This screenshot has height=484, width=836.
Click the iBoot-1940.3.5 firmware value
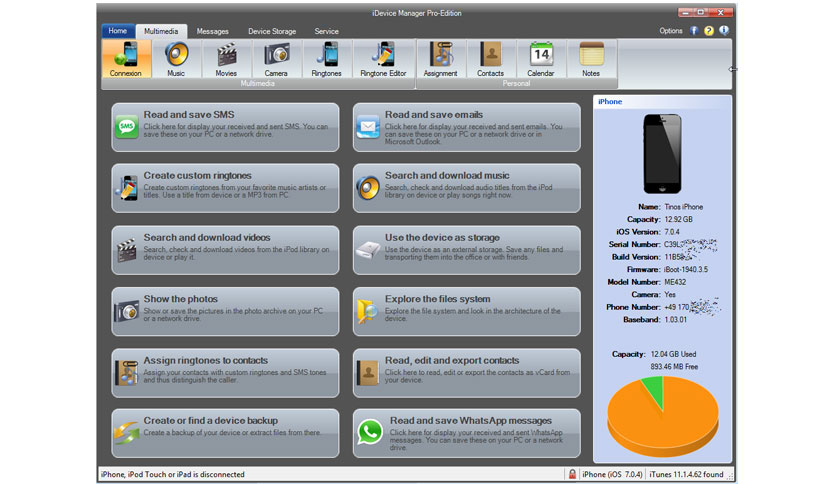(686, 270)
